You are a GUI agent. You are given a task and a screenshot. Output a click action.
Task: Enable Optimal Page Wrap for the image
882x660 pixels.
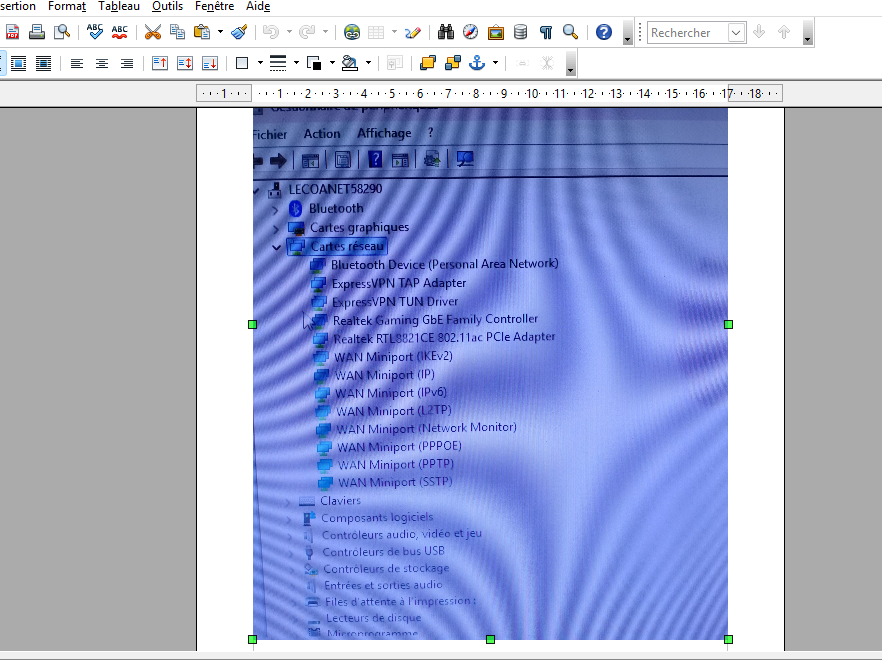(19, 63)
